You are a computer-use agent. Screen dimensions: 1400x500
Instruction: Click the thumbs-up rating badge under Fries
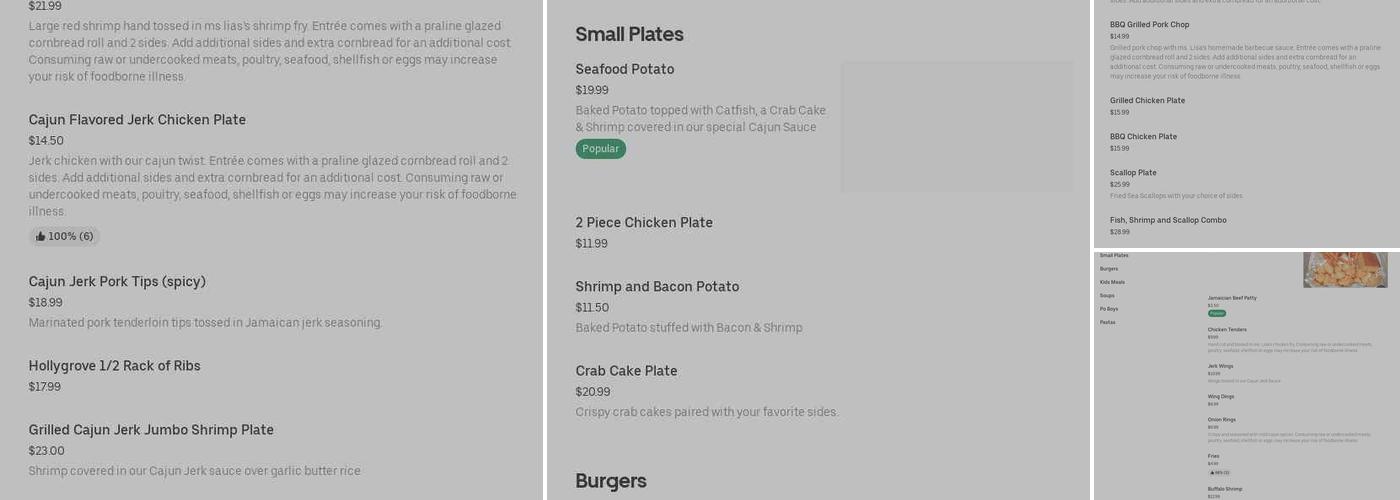pyautogui.click(x=1218, y=473)
